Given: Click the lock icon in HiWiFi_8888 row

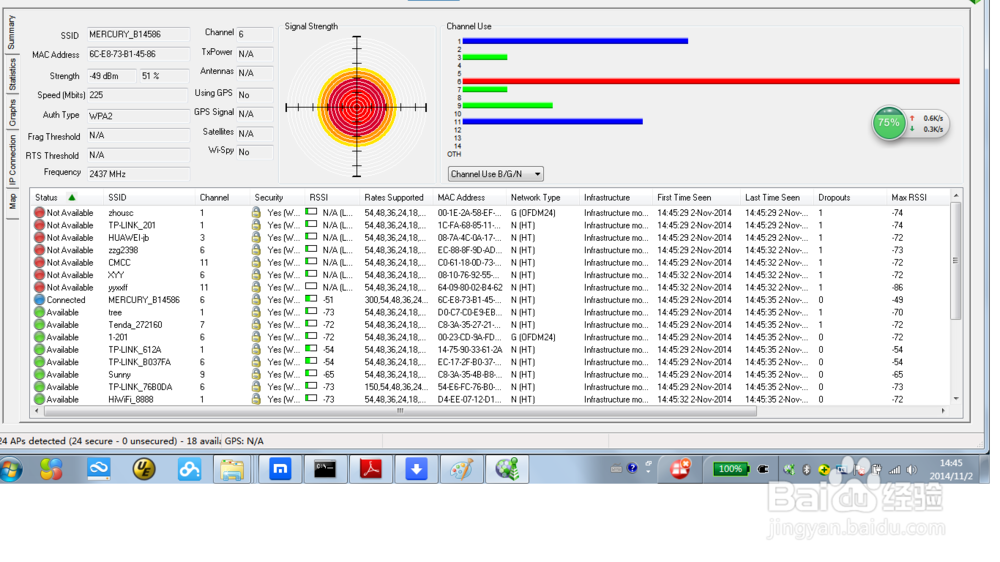Looking at the screenshot, I should 256,399.
